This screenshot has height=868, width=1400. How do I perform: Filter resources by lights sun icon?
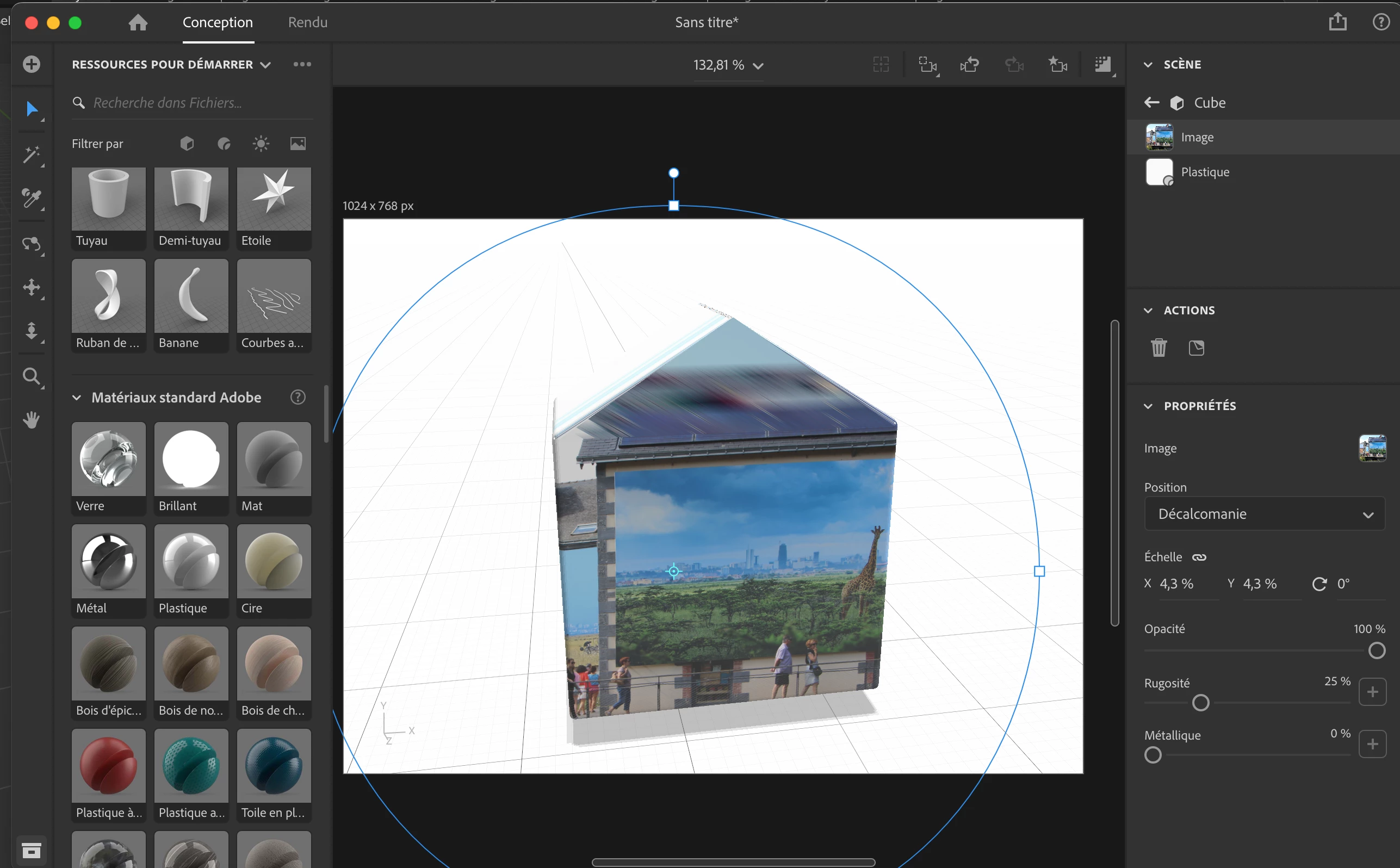(261, 144)
